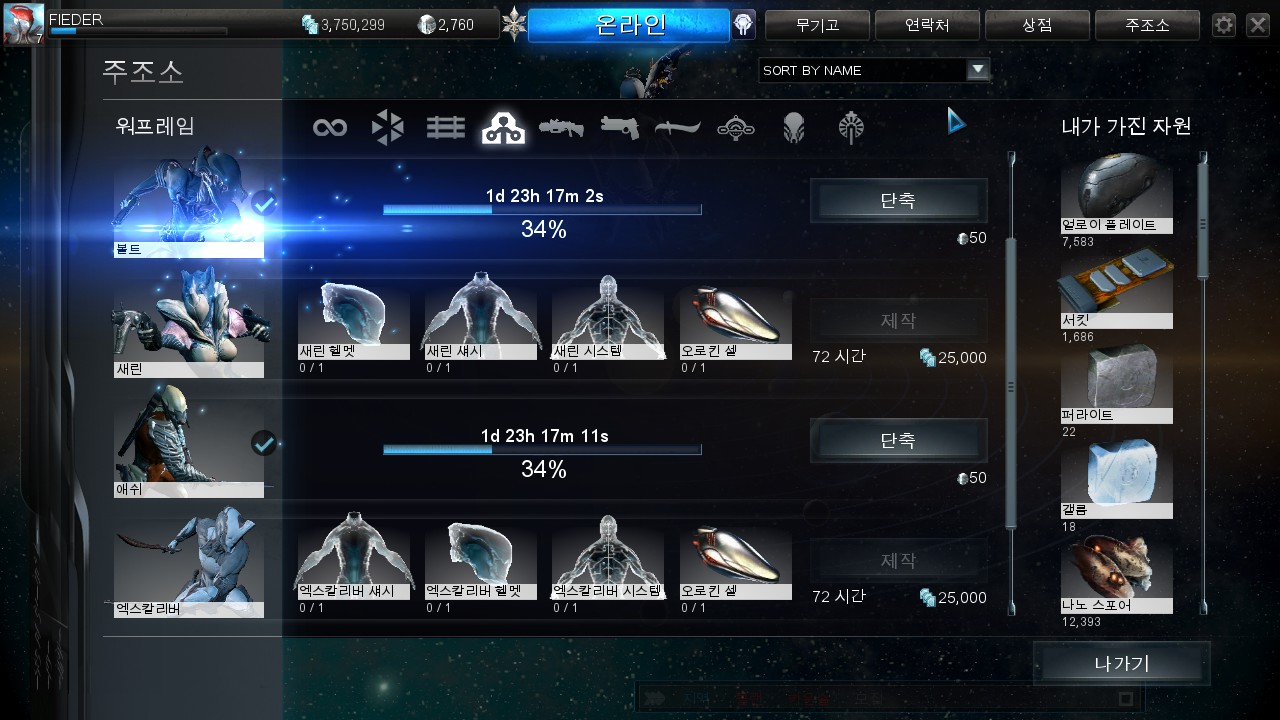Screen dimensions: 1280x720
Task: Toggle the checkmark on 애쉬 blueprint
Action: (x=264, y=442)
